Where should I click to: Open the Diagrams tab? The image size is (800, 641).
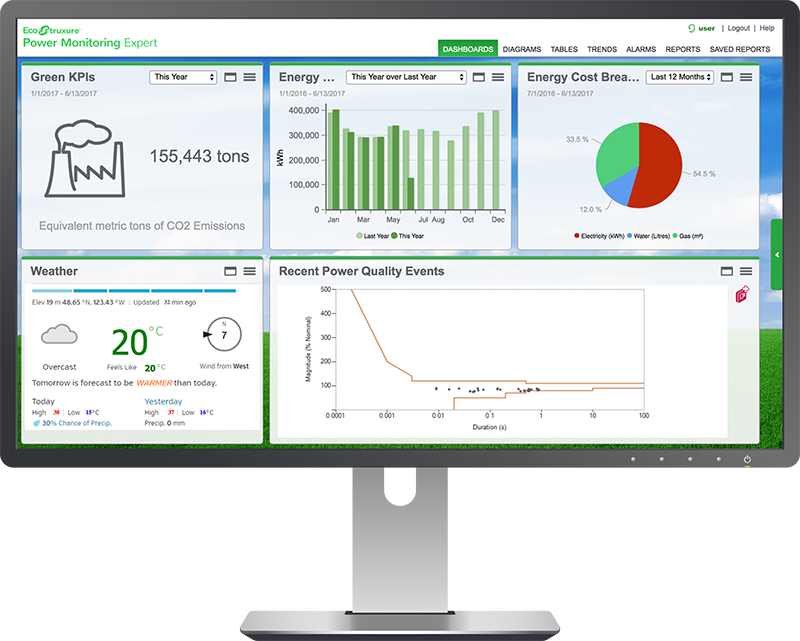point(521,49)
